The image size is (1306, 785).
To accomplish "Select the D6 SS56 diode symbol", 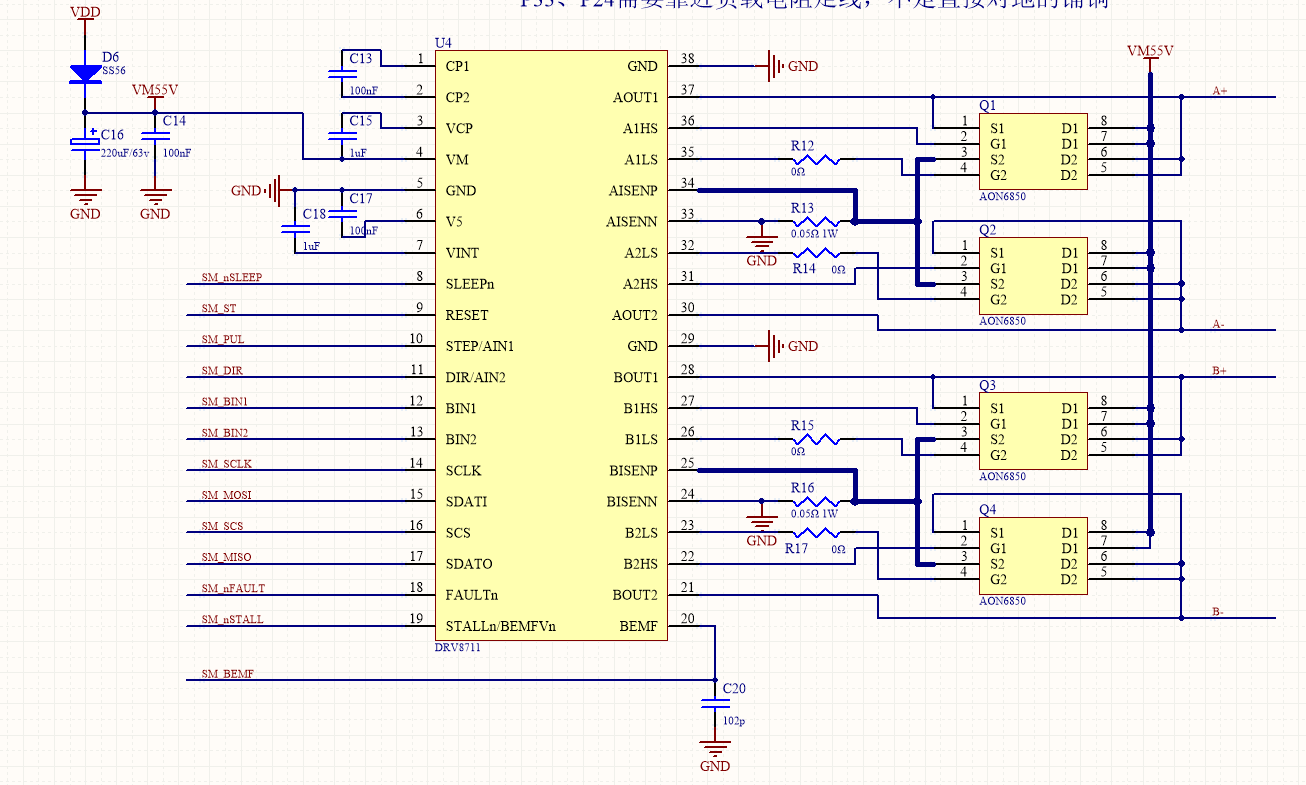I will [x=85, y=73].
